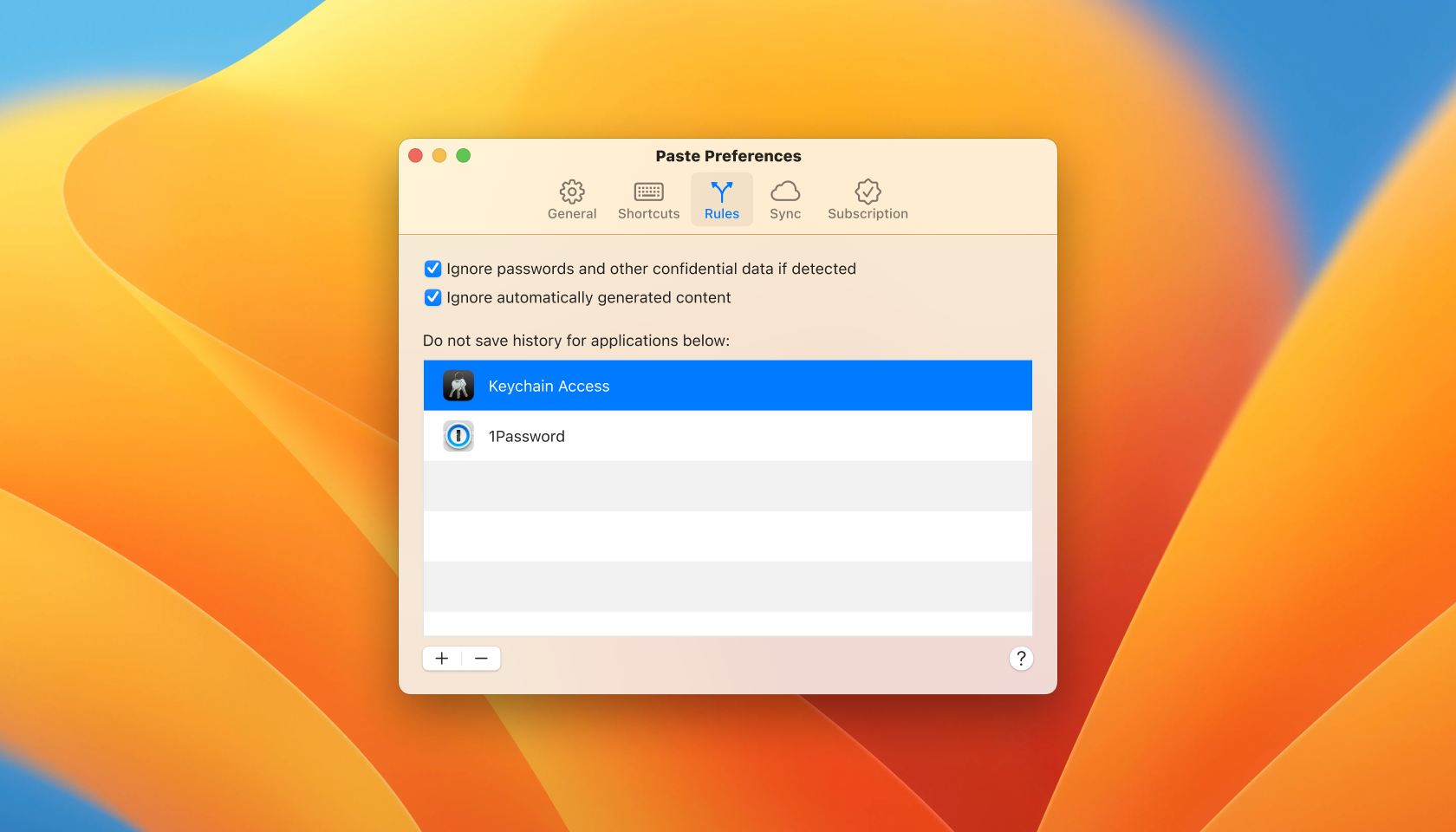Minimize the Paste Preferences window
This screenshot has height=832, width=1456.
click(439, 155)
